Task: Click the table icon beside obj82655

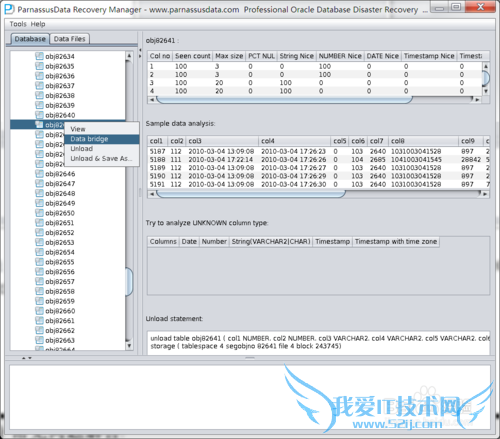Action: pyautogui.click(x=39, y=262)
